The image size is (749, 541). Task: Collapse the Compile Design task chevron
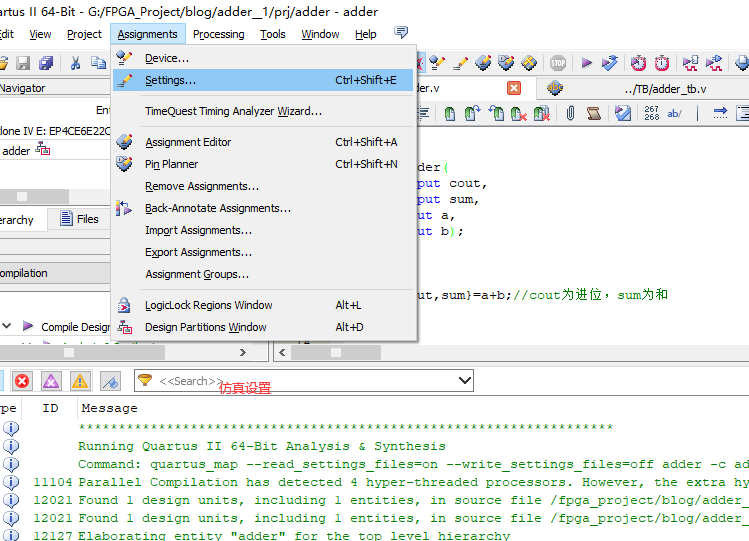7,326
